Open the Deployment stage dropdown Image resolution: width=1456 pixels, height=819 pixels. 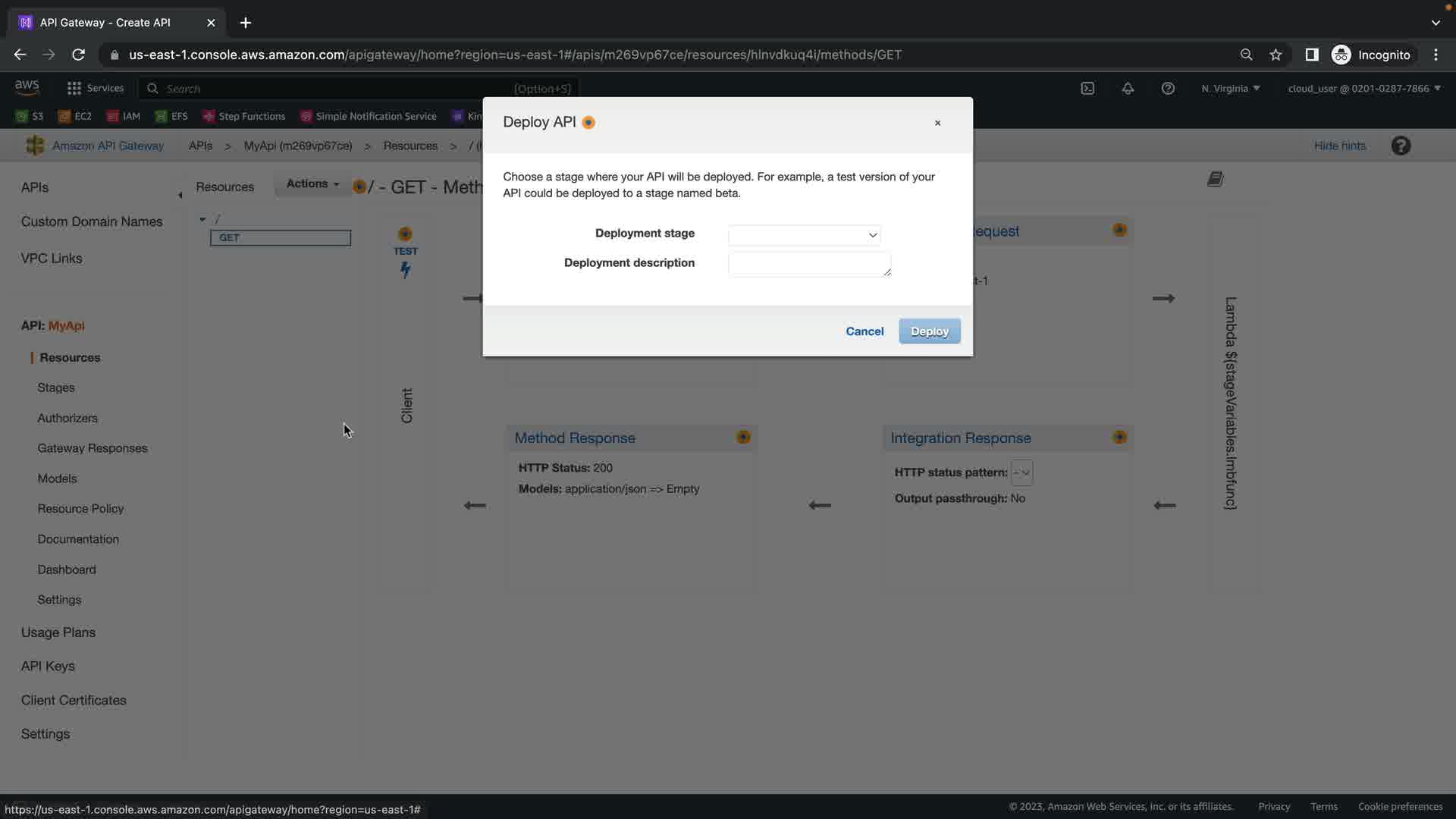(x=804, y=235)
